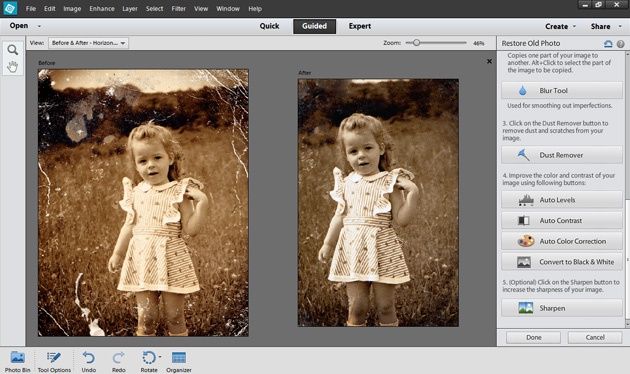This screenshot has height=374, width=630.
Task: Apply Auto Color Correction
Action: click(x=562, y=241)
